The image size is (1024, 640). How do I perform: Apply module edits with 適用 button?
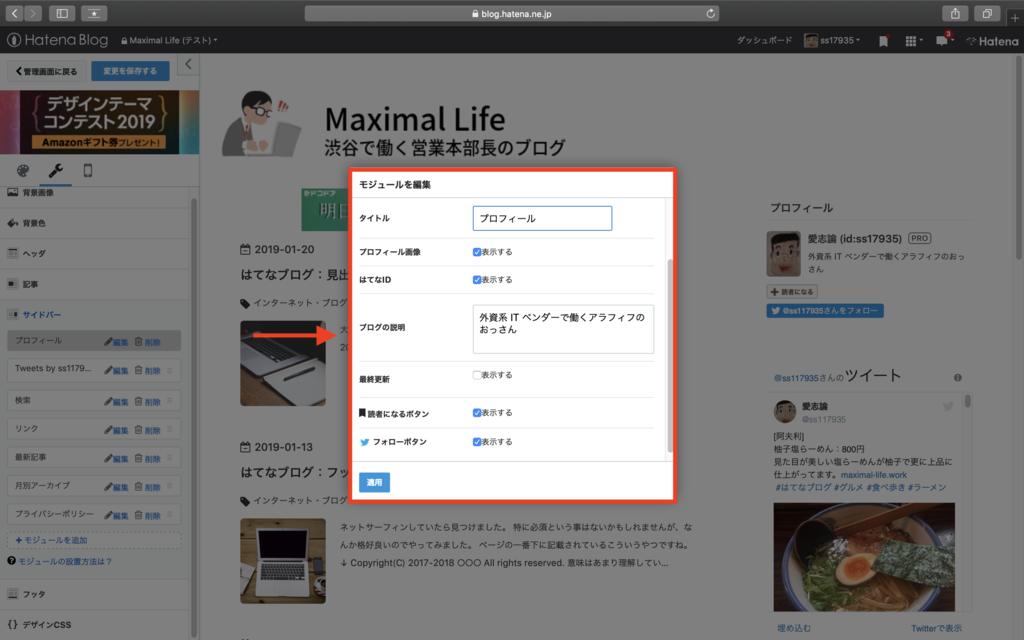point(374,483)
